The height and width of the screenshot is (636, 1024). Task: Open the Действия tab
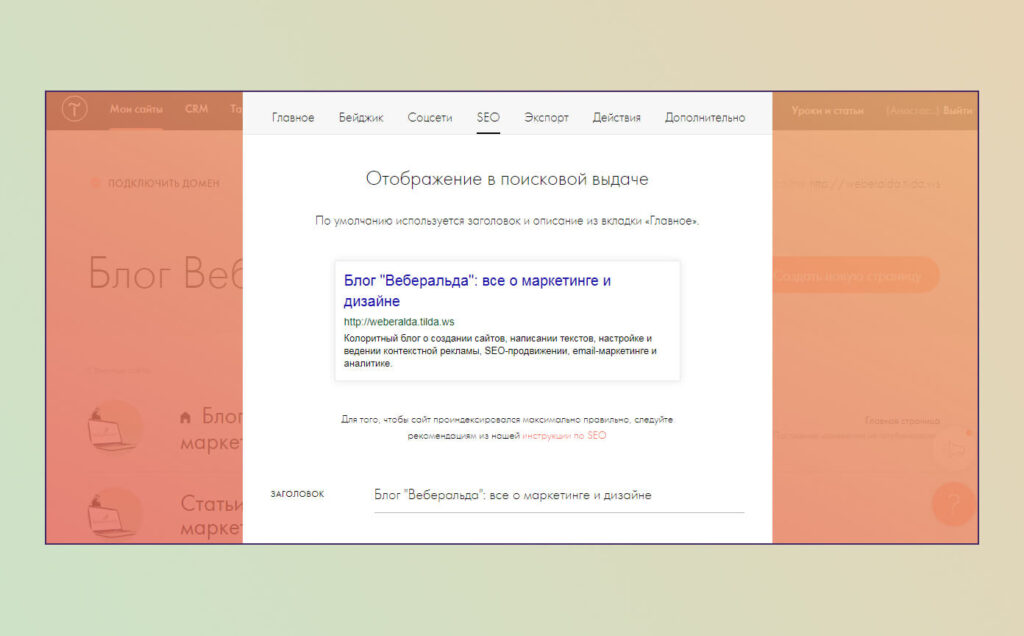coord(616,118)
